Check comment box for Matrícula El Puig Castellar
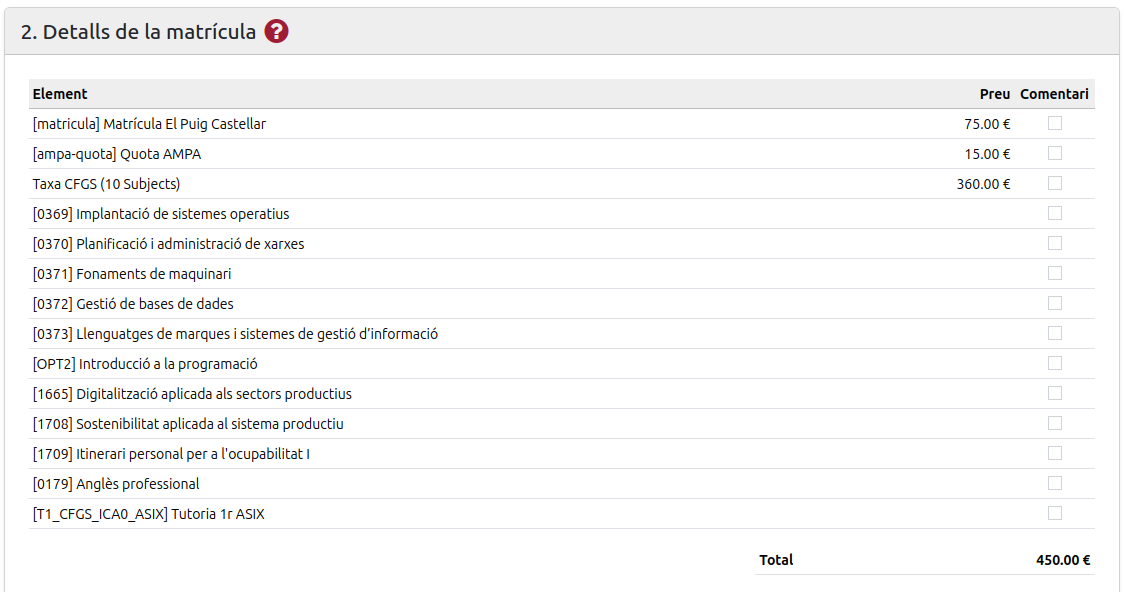Screen dimensions: 1127x592 pyautogui.click(x=1054, y=124)
